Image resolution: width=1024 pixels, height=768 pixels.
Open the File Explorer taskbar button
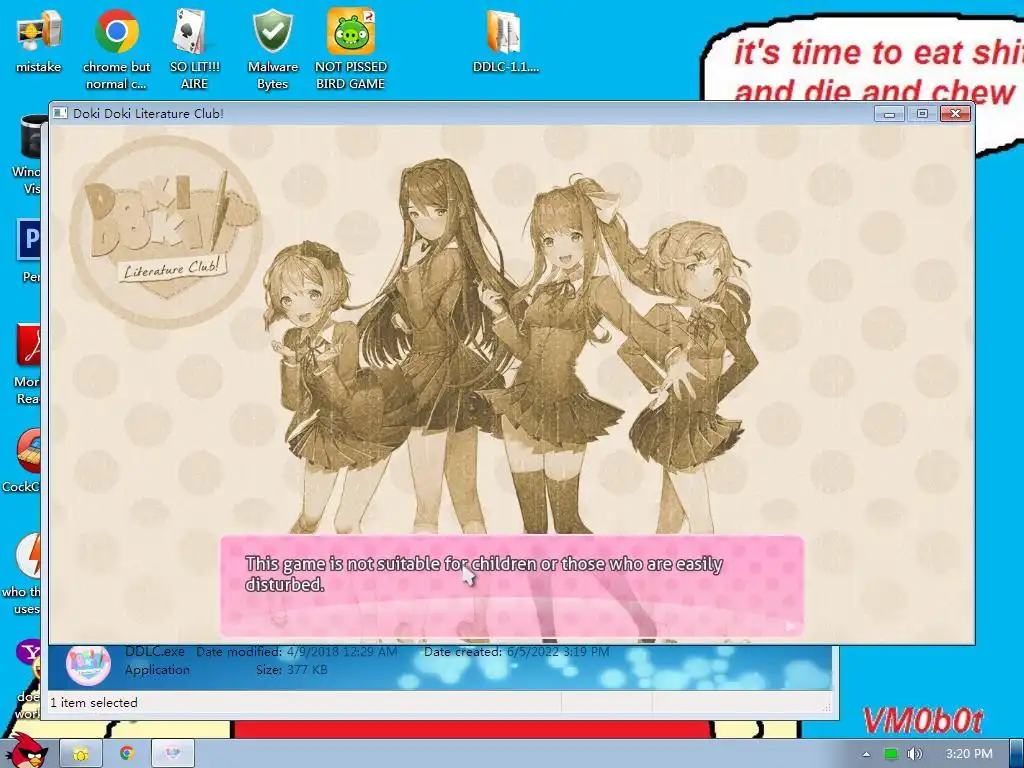(x=80, y=754)
